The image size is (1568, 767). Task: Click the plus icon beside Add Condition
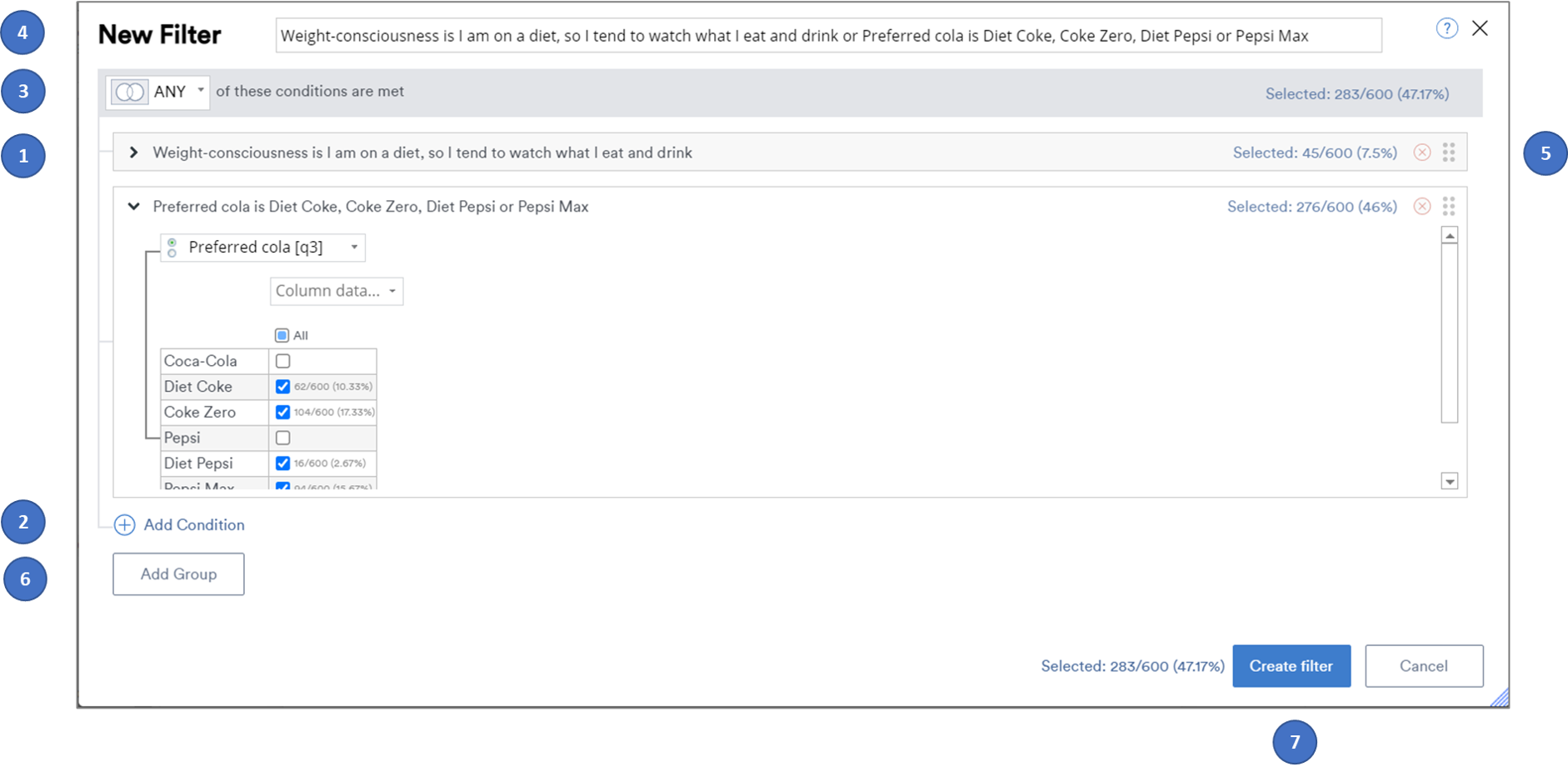124,525
